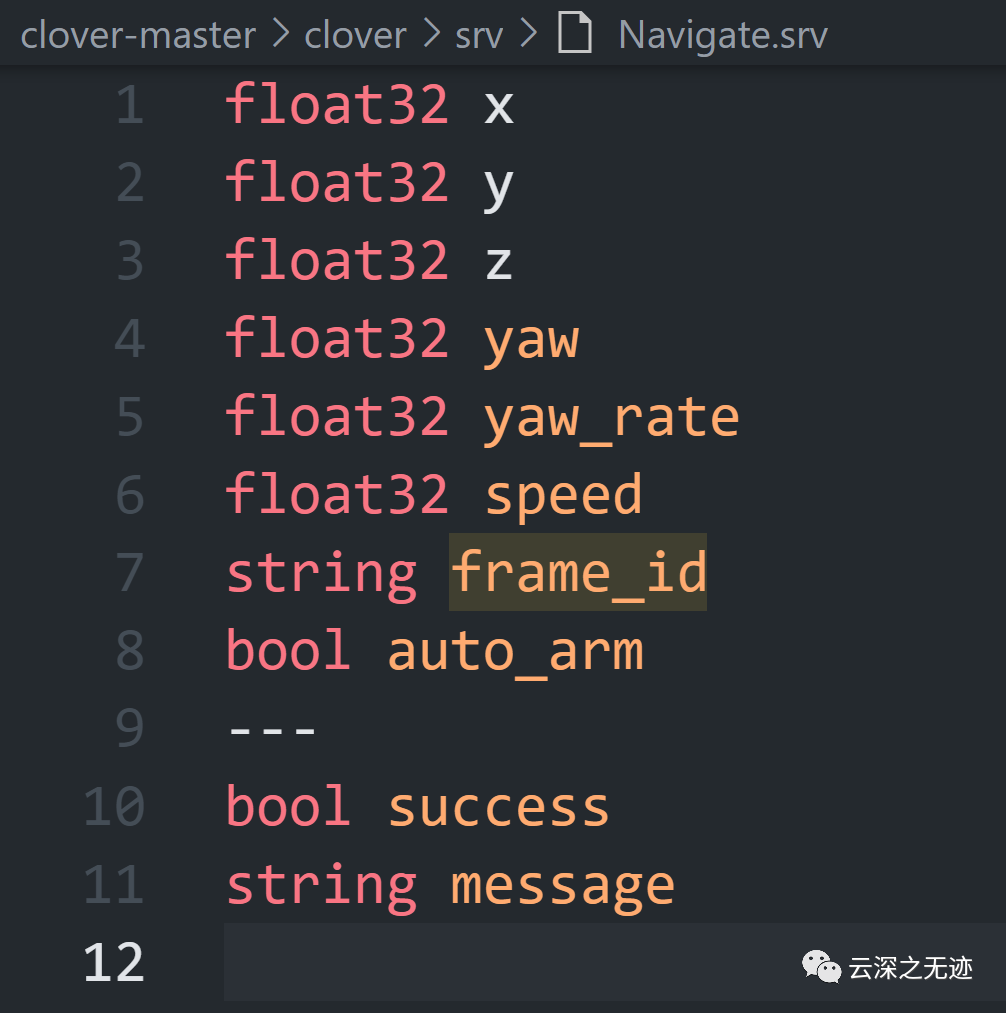Click the file icon beside Navigate.srv
Image resolution: width=1006 pixels, height=1013 pixels.
click(x=574, y=35)
